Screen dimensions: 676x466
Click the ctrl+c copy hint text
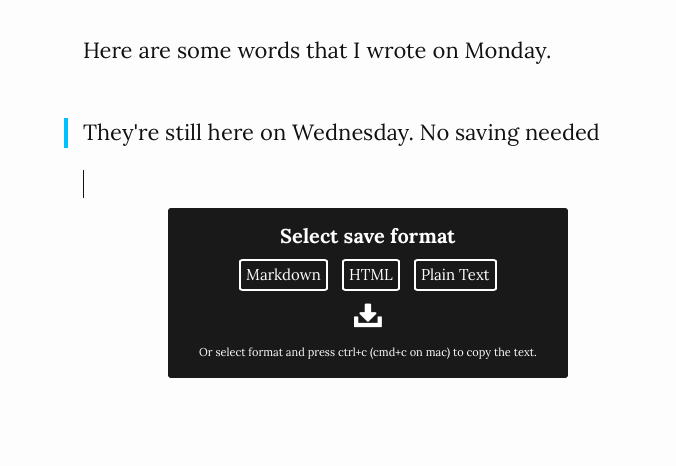pos(368,352)
